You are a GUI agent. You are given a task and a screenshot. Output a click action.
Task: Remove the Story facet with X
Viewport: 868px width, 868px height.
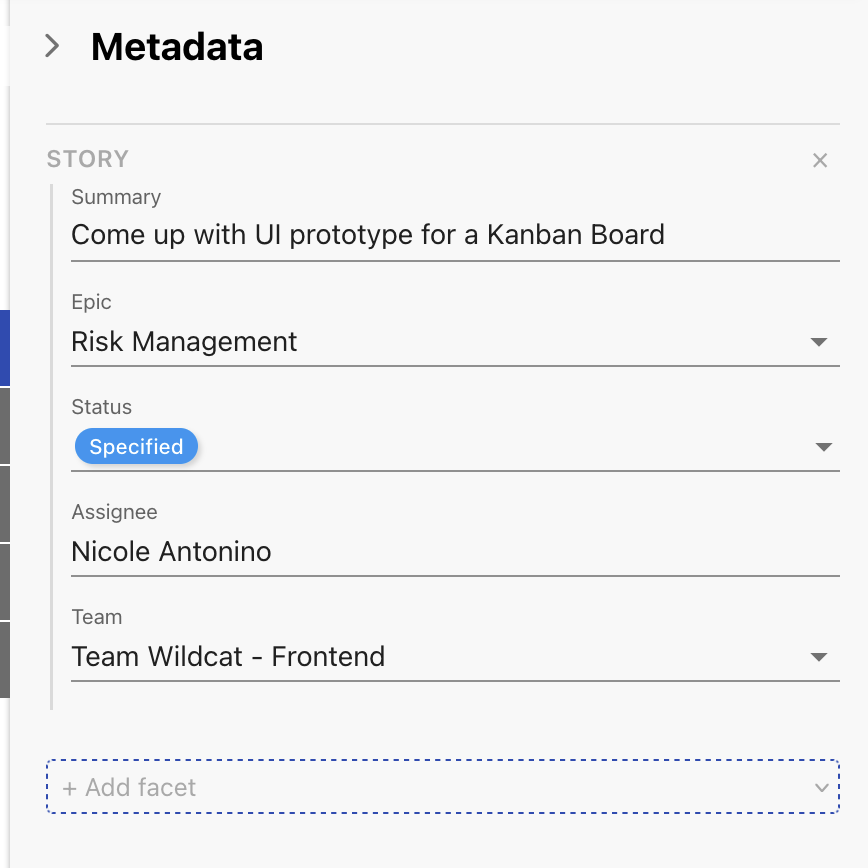[x=820, y=160]
